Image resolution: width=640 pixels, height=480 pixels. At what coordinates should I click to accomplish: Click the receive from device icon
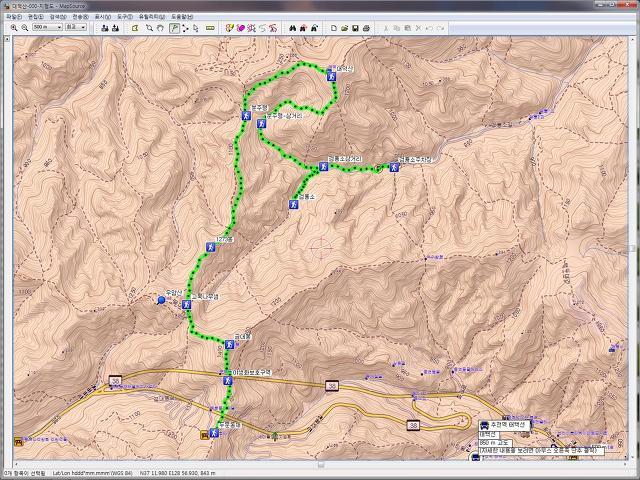[x=116, y=28]
